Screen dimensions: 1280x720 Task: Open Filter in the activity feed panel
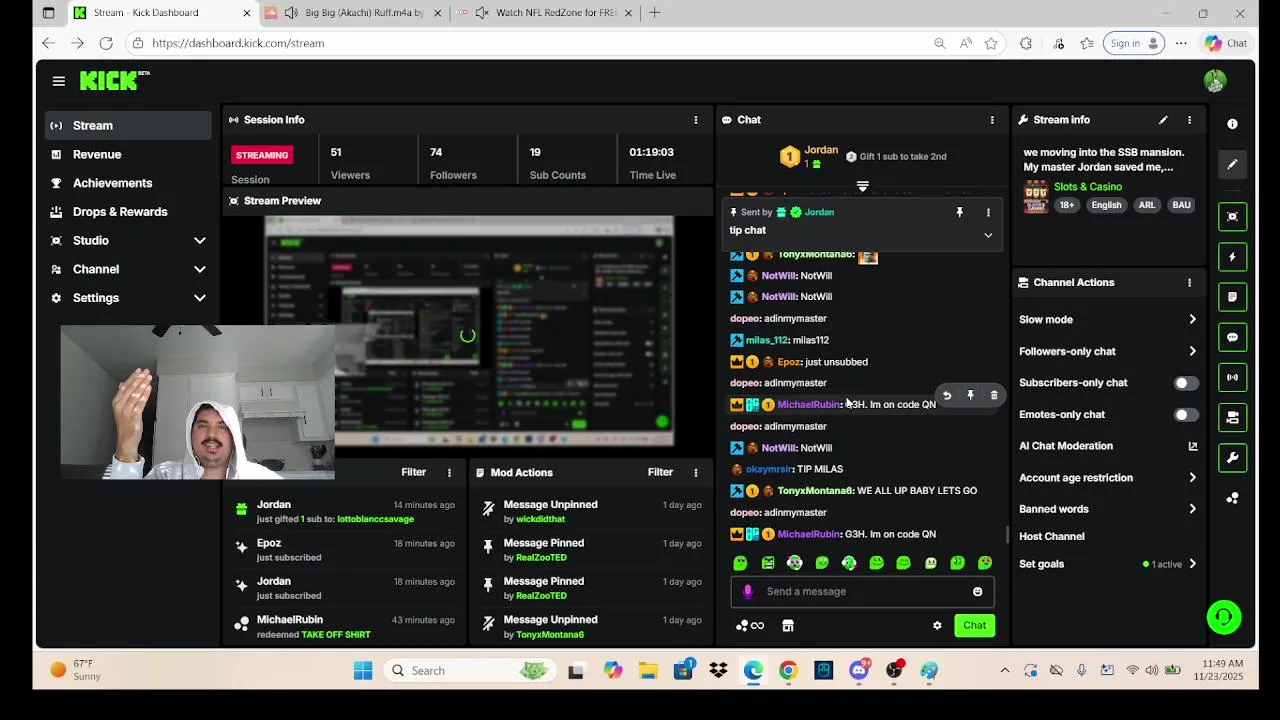[x=414, y=473]
